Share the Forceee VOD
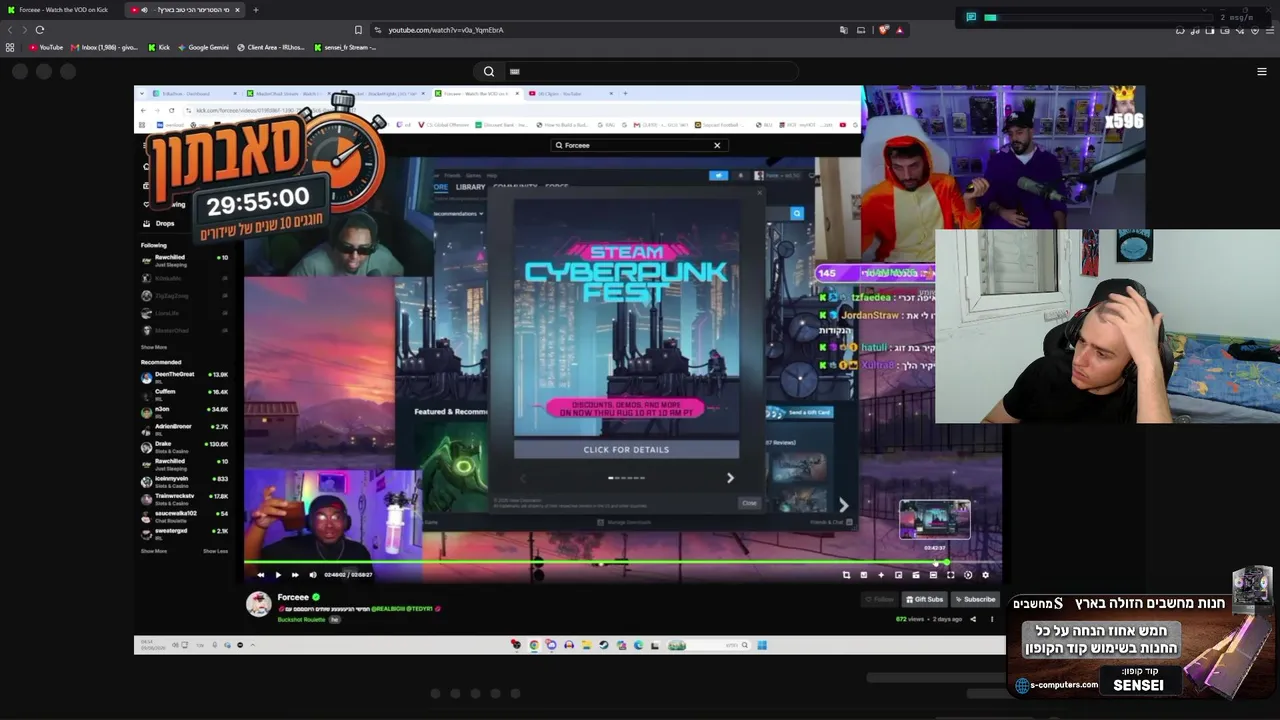 pos(973,619)
